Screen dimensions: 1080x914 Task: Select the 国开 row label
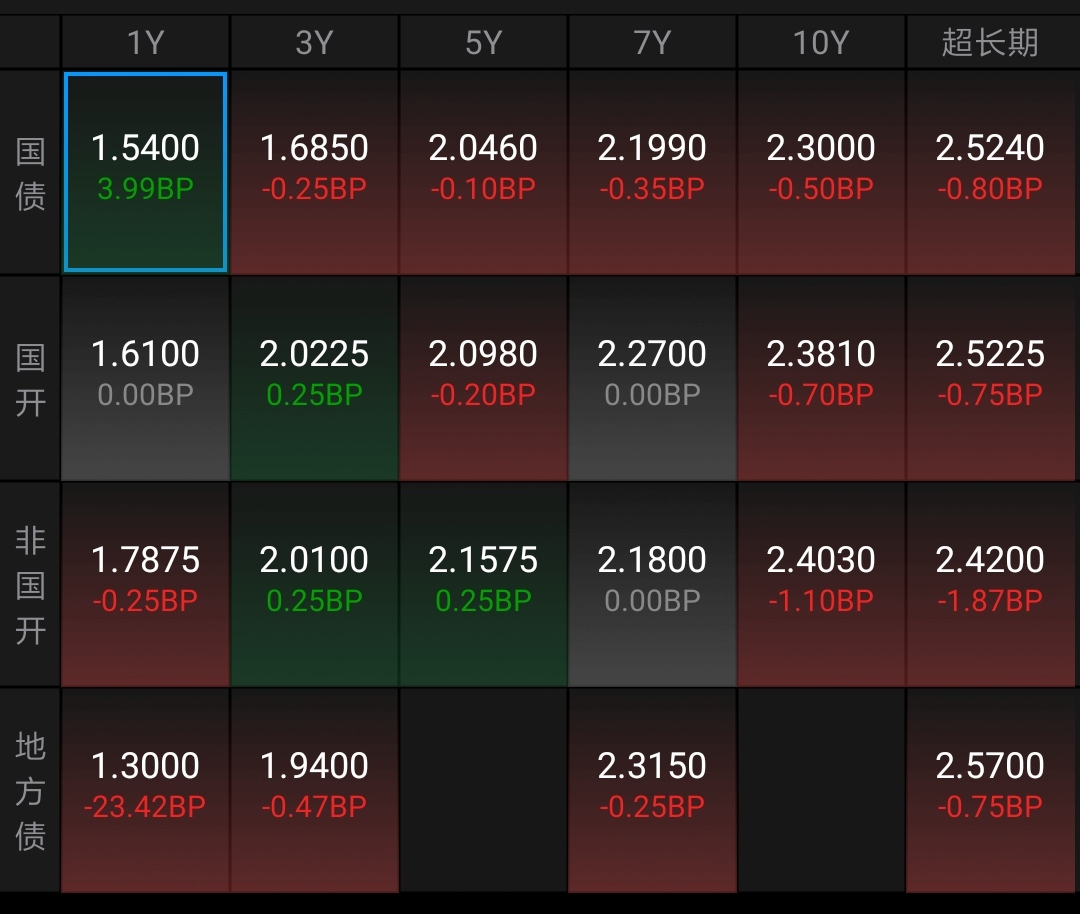coord(30,378)
